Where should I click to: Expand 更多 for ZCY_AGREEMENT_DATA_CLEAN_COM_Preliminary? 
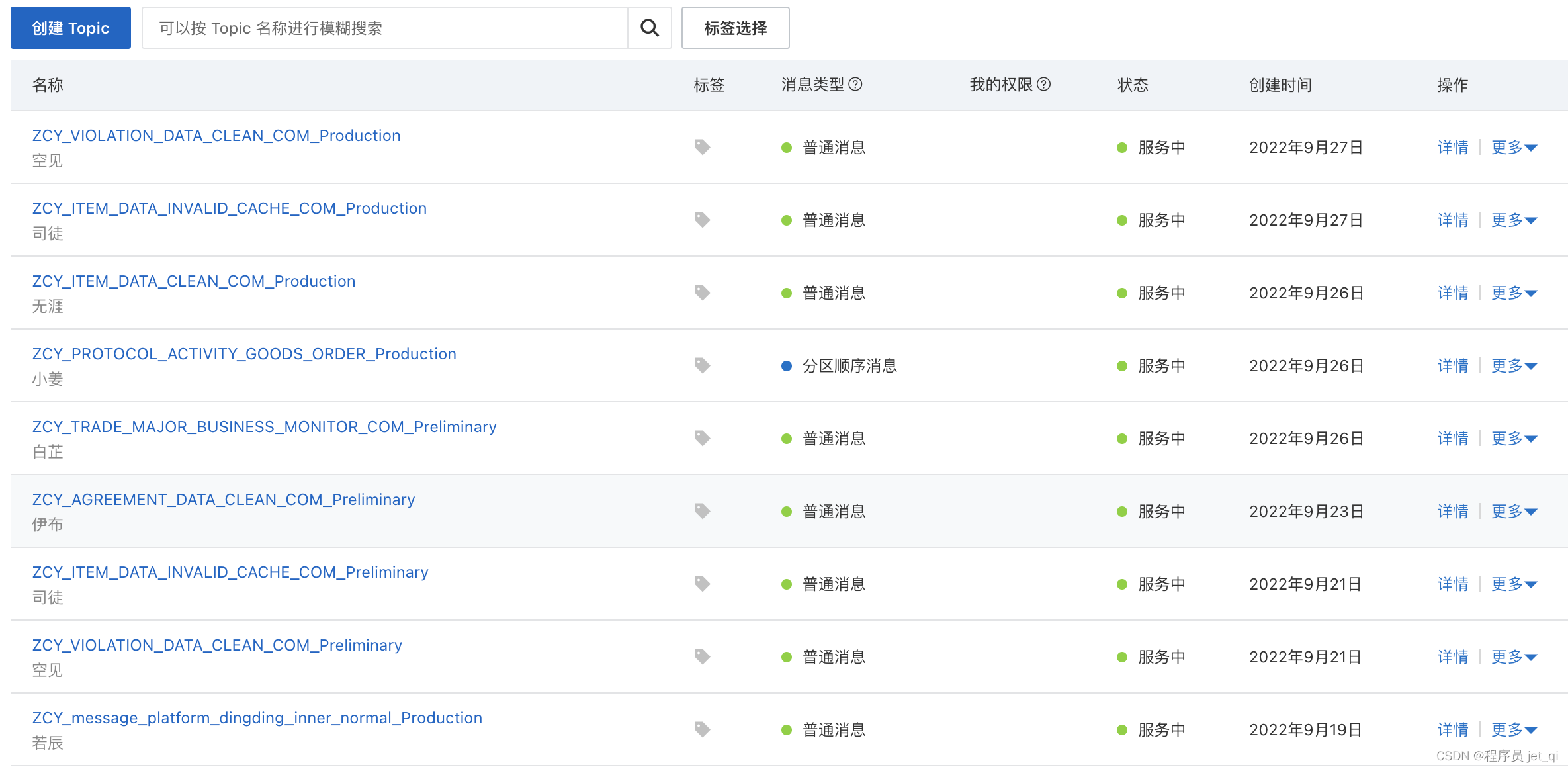pos(1514,512)
